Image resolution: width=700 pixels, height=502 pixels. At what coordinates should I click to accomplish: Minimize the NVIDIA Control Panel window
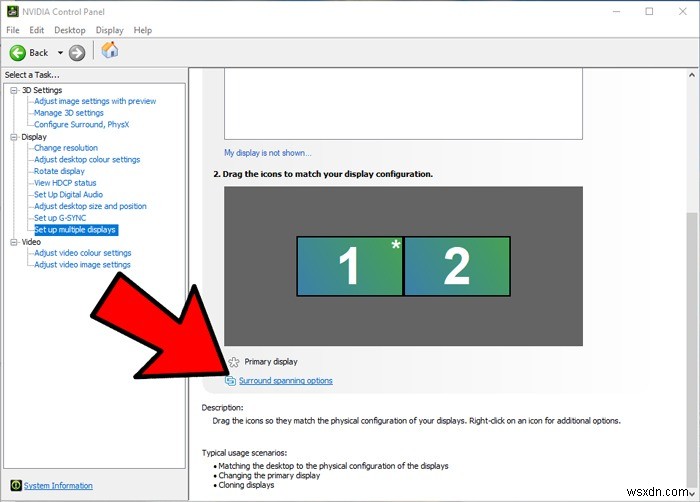click(617, 12)
